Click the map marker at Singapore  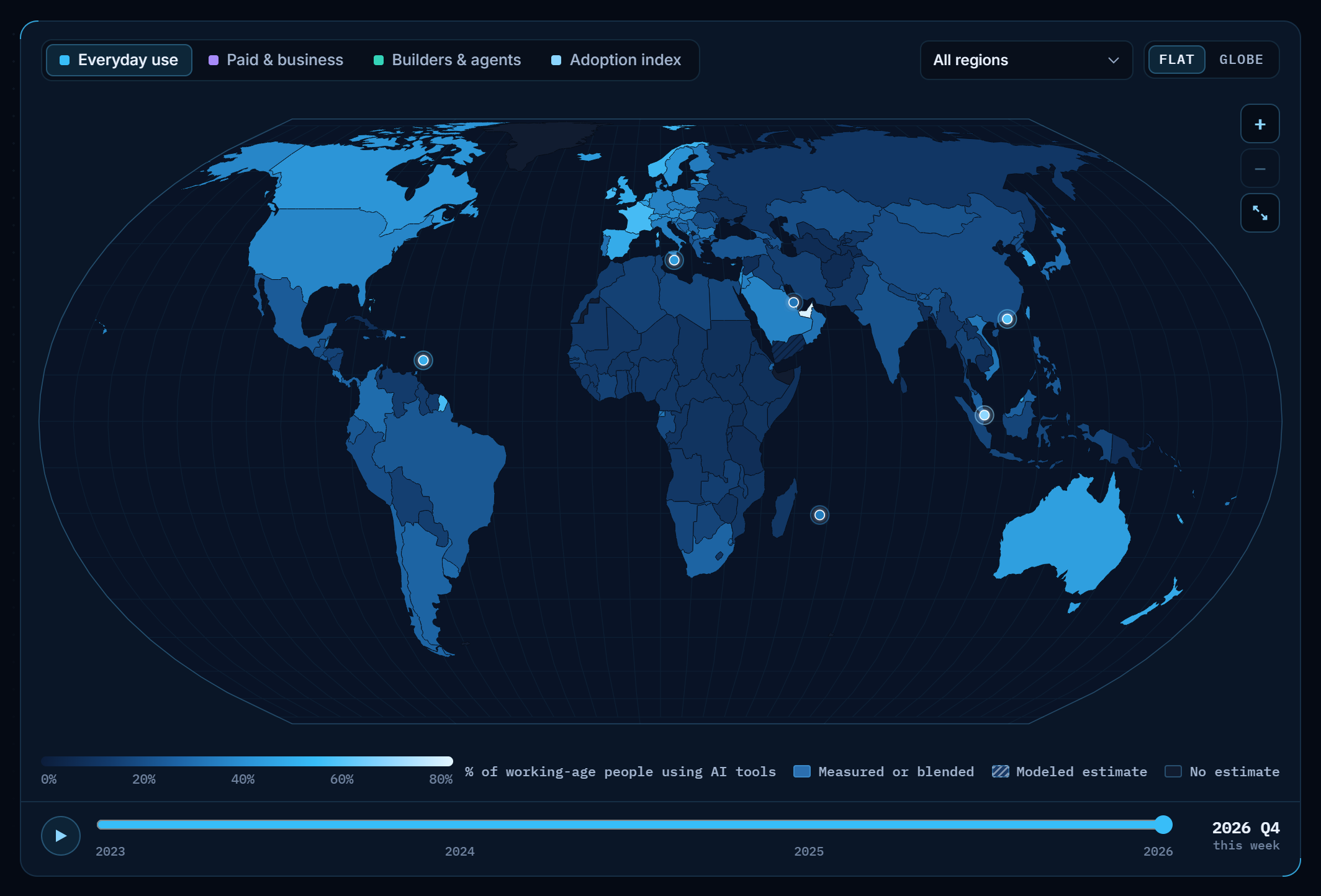coord(984,414)
